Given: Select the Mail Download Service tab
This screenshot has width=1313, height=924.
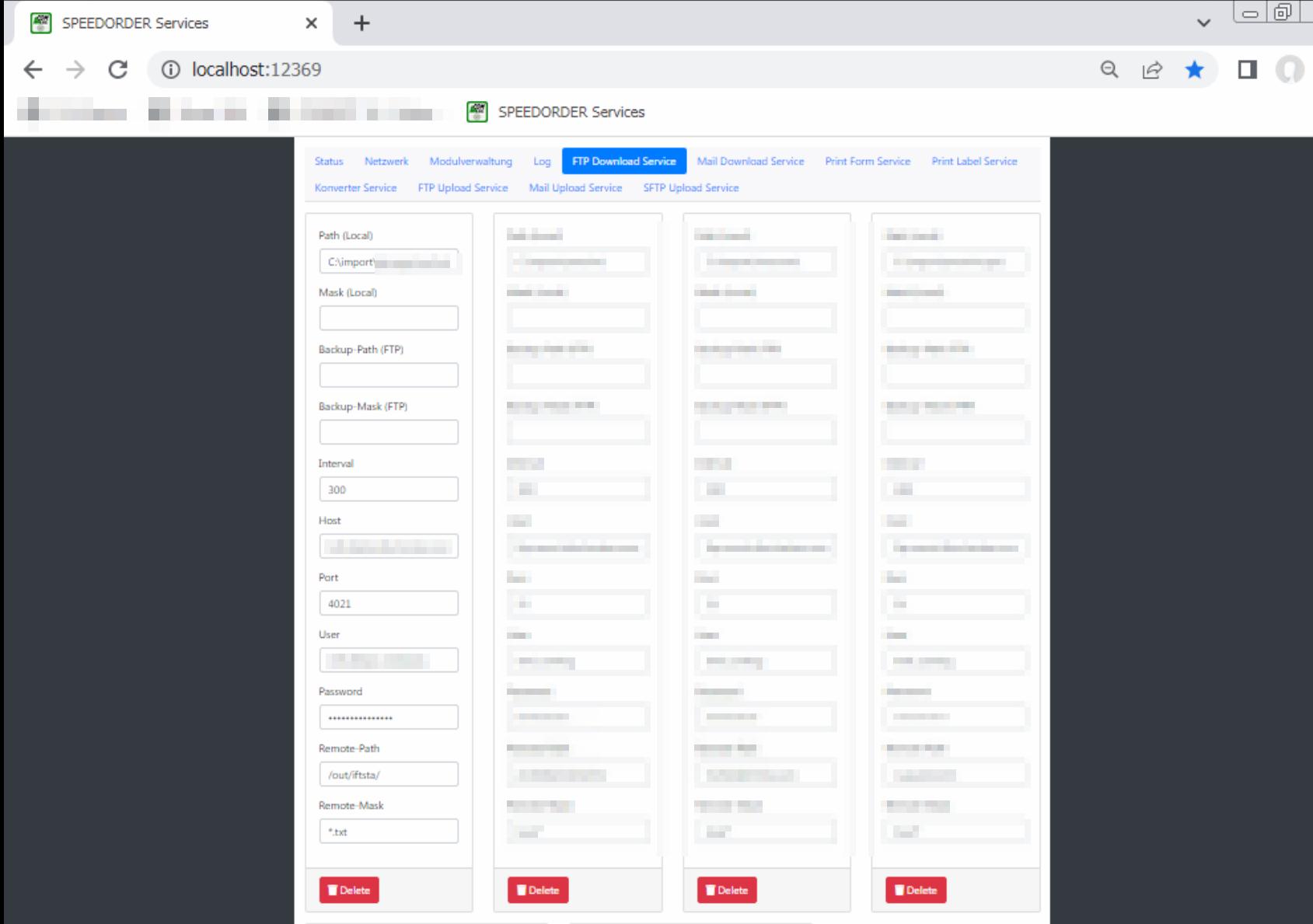Looking at the screenshot, I should pos(750,162).
